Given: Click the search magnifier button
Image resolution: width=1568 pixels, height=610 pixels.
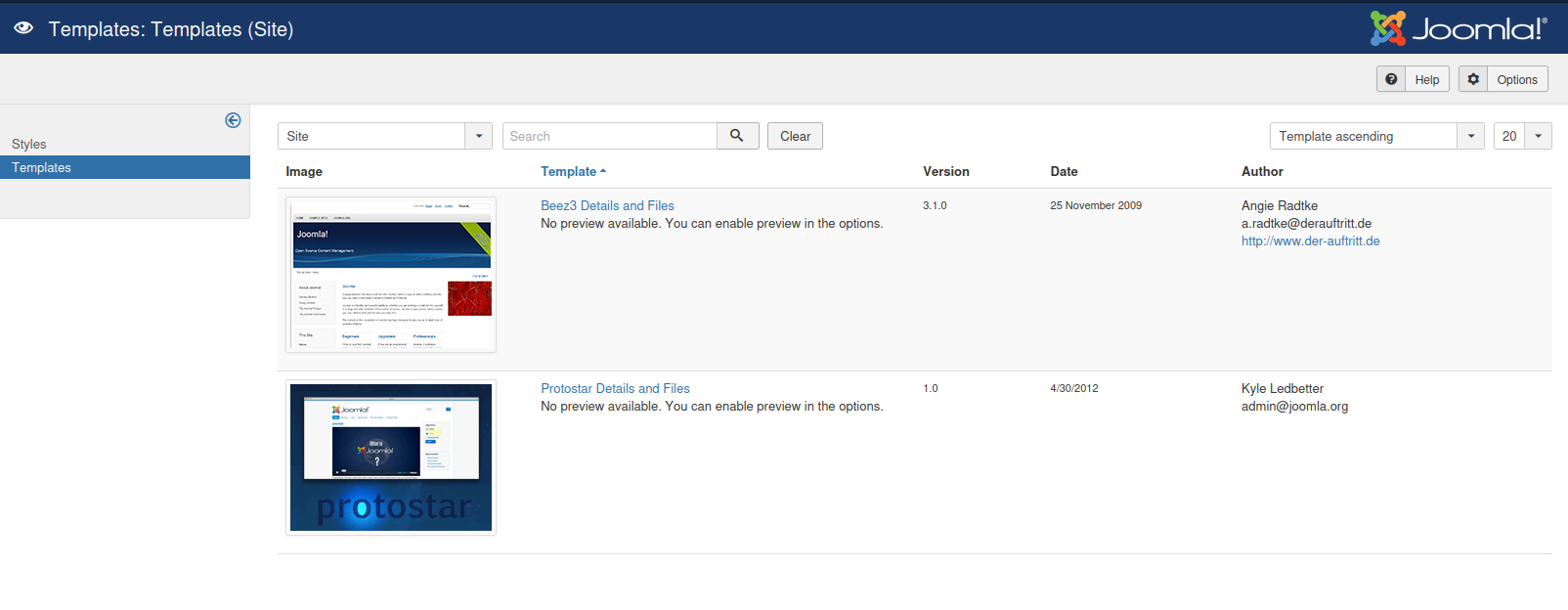Looking at the screenshot, I should (x=738, y=136).
